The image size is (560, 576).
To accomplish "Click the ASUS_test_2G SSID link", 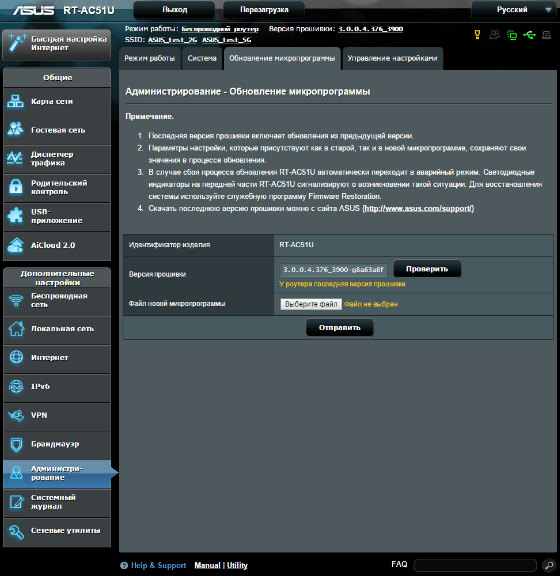I will point(172,40).
